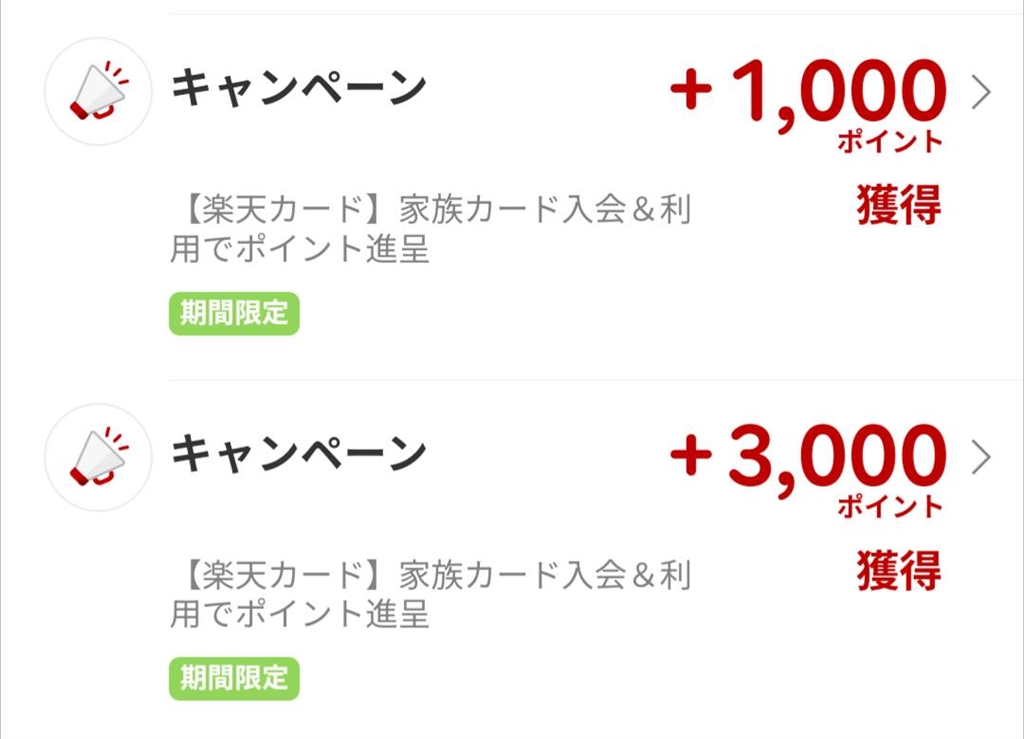Open details chevron for the +1,000 entry
Screen dimensions: 1024x739
click(x=981, y=92)
